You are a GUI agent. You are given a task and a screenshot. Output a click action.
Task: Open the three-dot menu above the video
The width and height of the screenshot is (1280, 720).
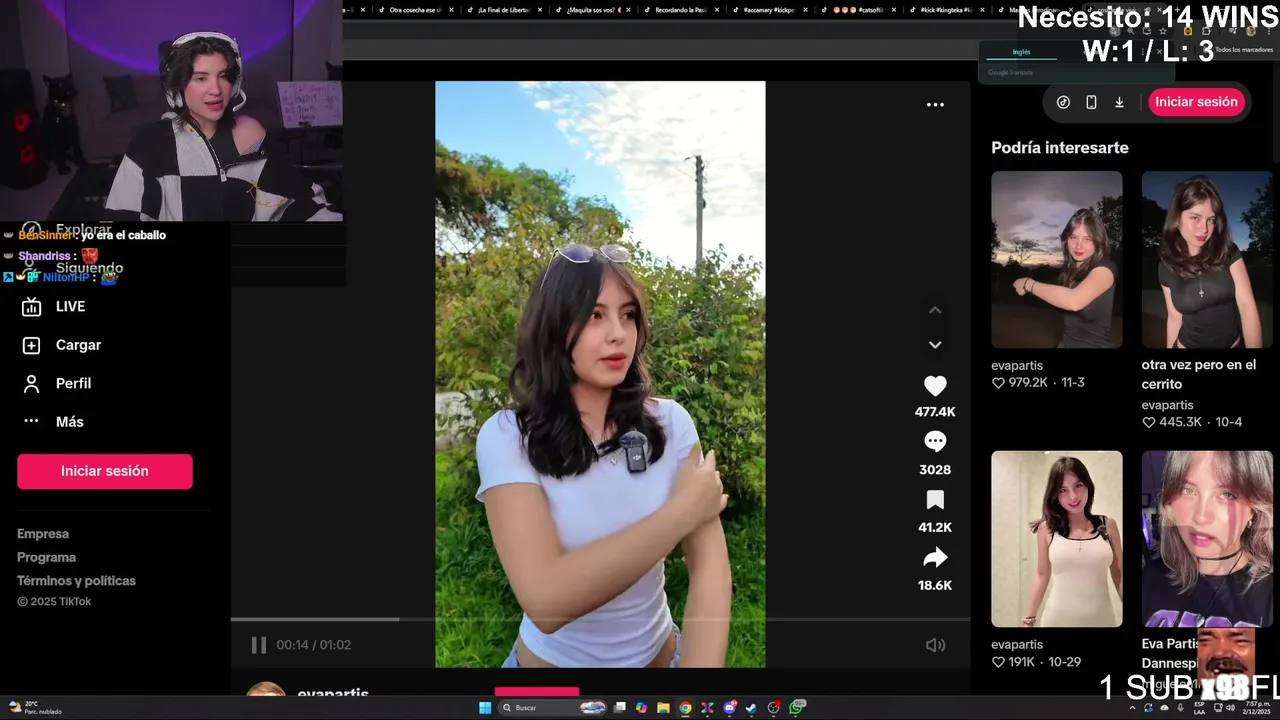935,104
